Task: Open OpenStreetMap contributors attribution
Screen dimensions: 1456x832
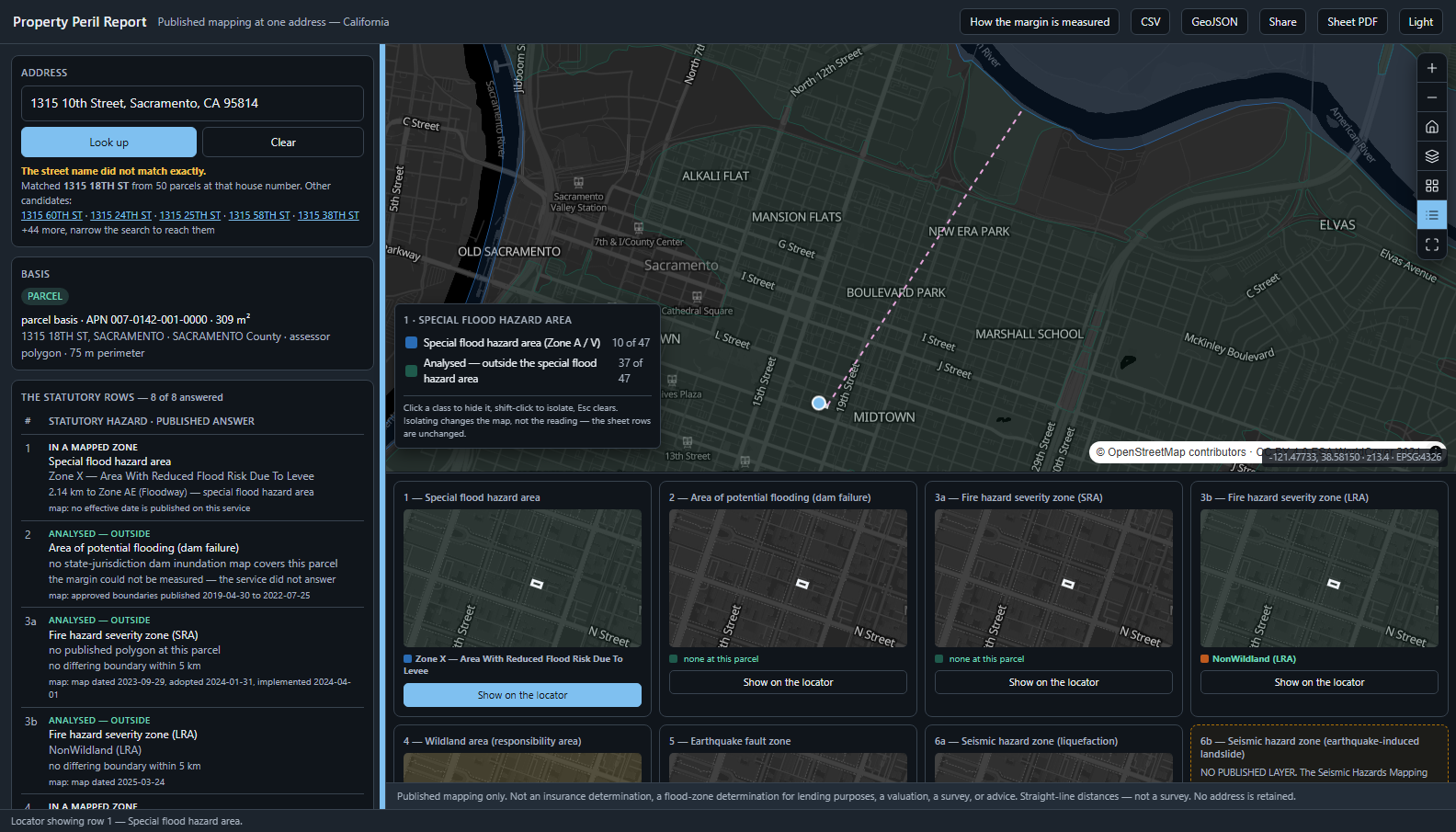Action: pyautogui.click(x=1177, y=452)
